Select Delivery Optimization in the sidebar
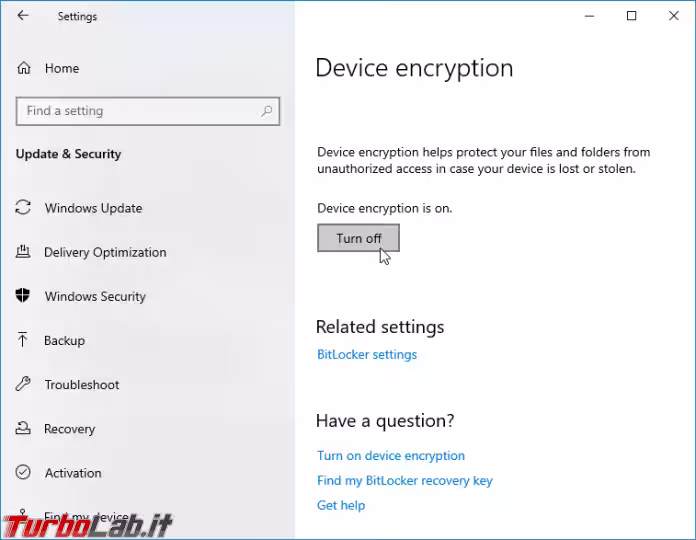 point(105,252)
